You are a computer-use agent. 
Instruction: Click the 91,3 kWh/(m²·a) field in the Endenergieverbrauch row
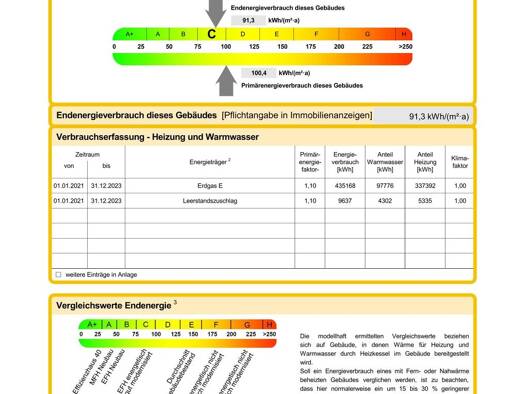423,116
